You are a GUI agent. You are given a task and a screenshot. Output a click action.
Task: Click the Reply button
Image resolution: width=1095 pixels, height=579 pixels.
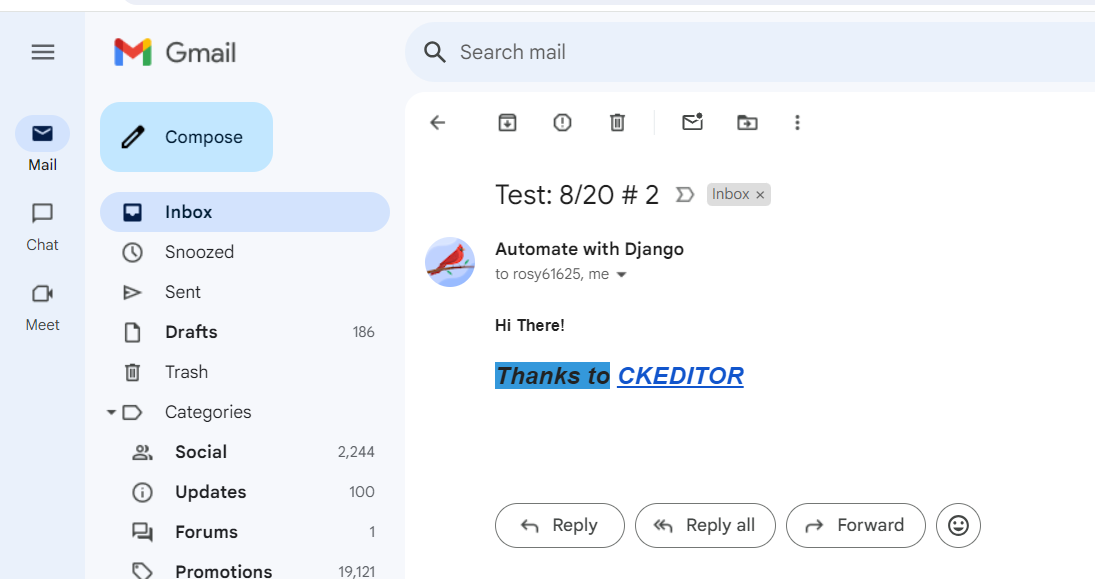560,525
